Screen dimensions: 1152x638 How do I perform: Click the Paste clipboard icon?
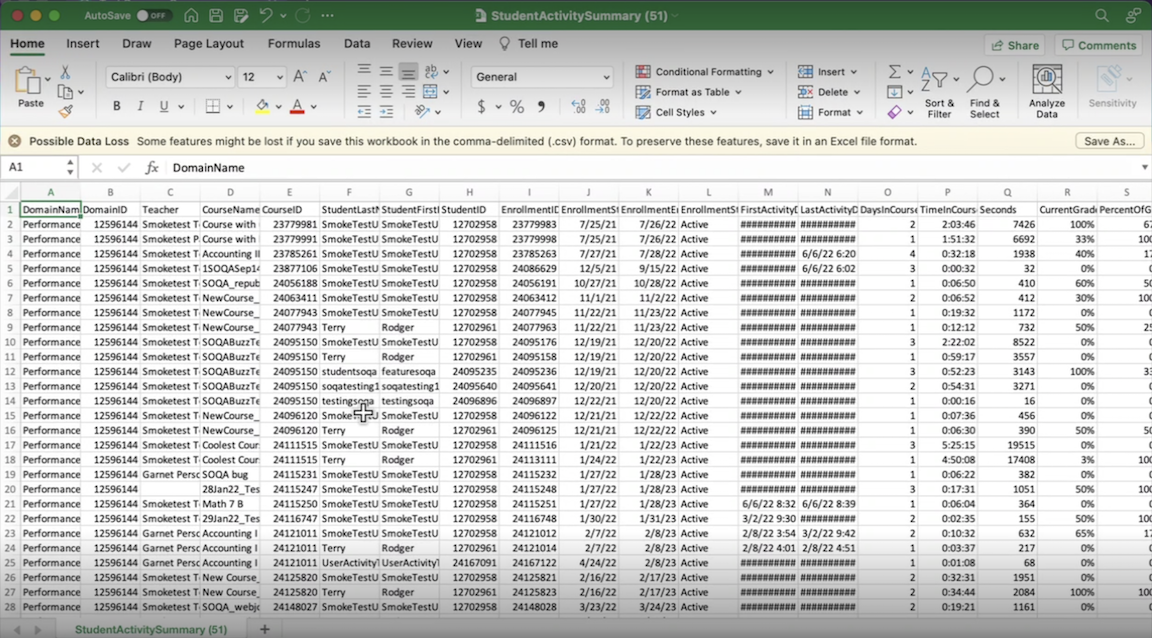28,80
